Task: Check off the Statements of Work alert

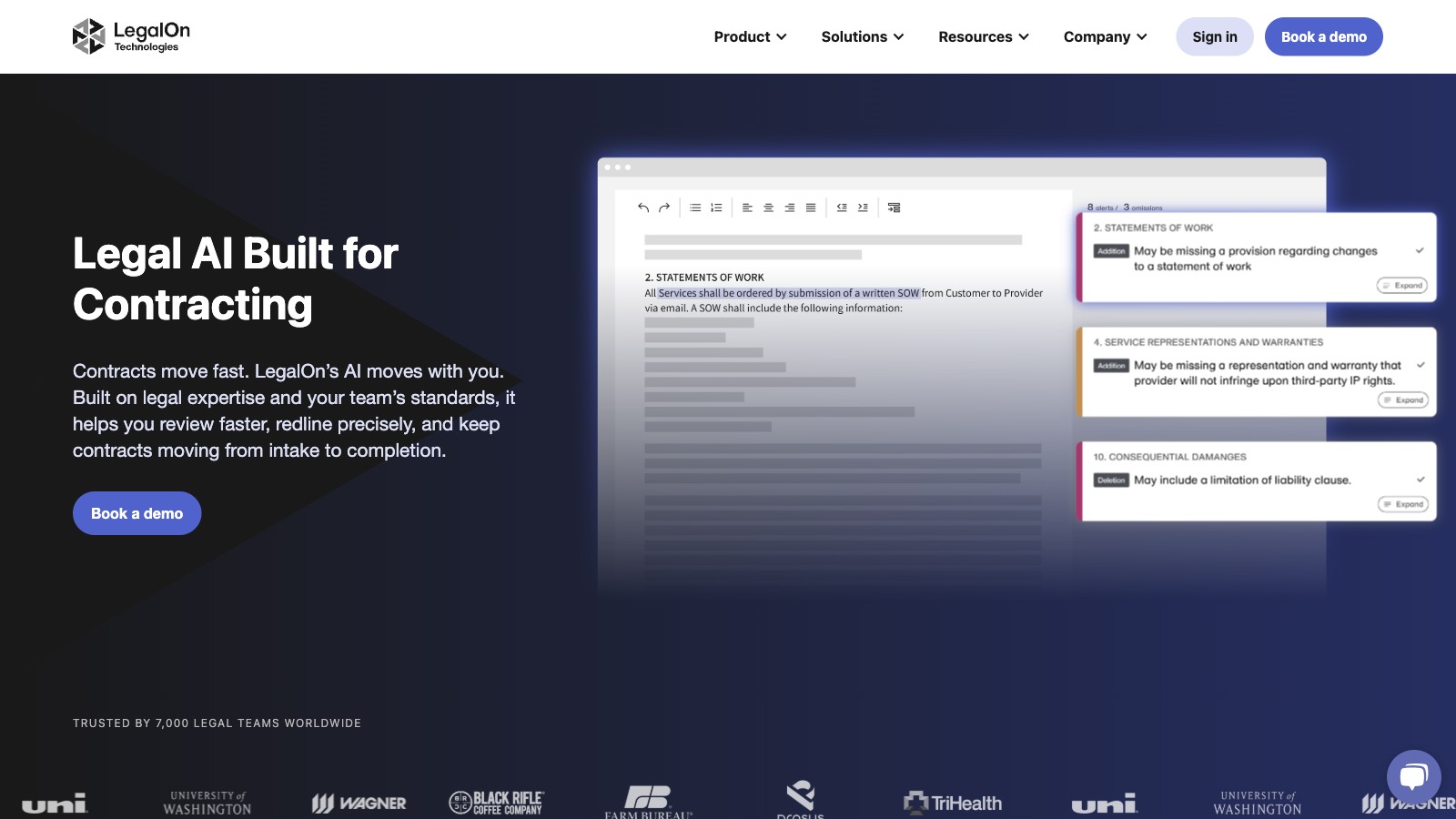Action: (x=1420, y=250)
